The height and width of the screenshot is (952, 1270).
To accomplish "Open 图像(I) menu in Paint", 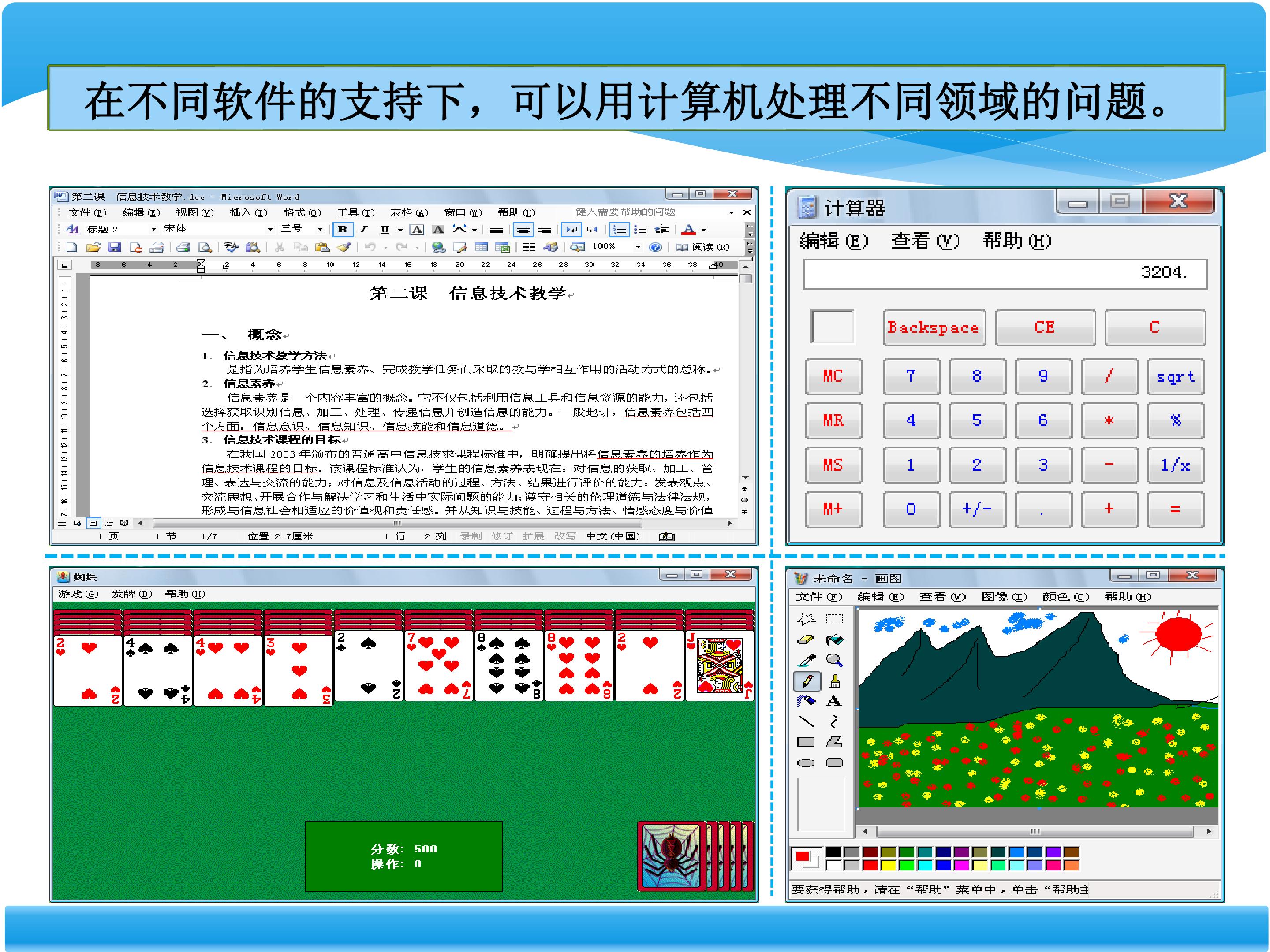I will [1004, 597].
